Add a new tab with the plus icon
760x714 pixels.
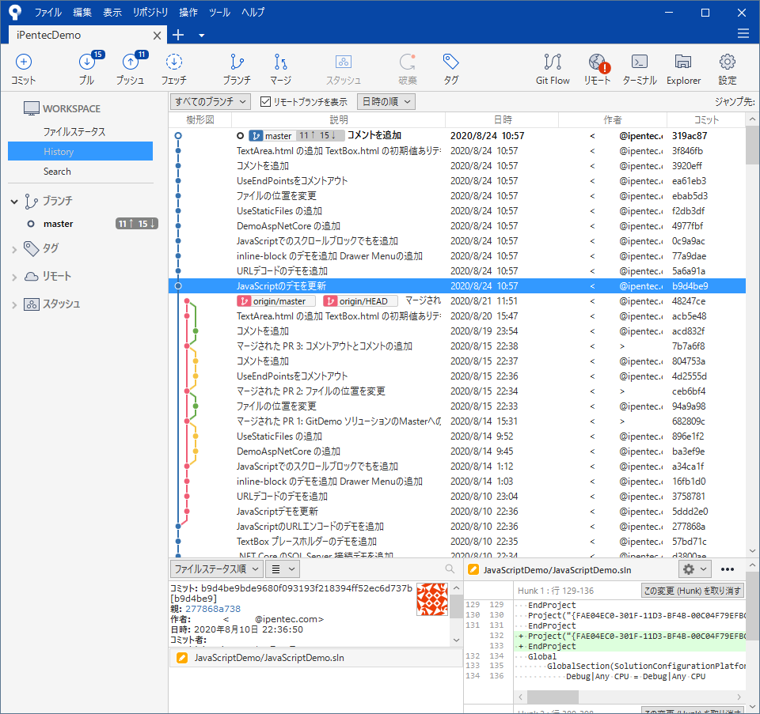point(178,35)
